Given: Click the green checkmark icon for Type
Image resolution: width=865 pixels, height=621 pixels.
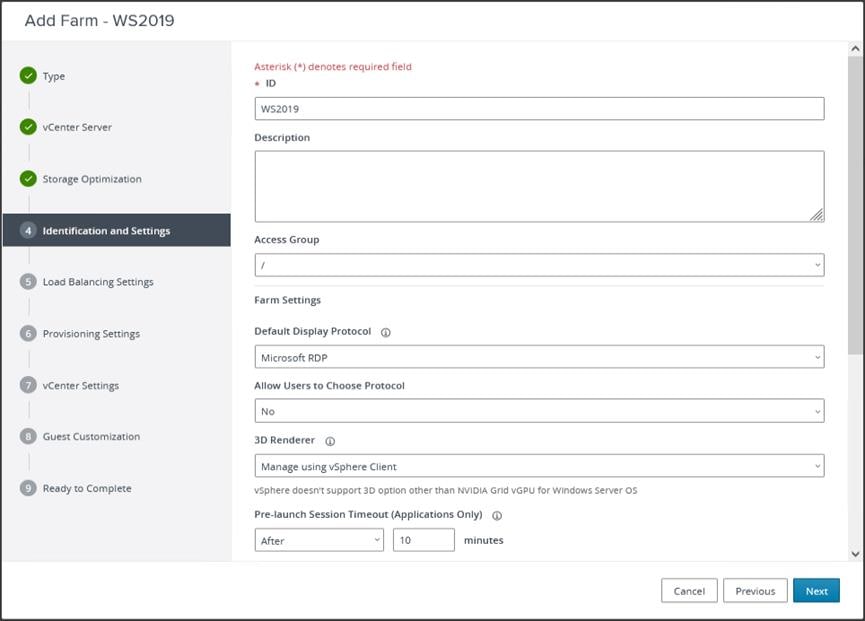Looking at the screenshot, I should [28, 76].
